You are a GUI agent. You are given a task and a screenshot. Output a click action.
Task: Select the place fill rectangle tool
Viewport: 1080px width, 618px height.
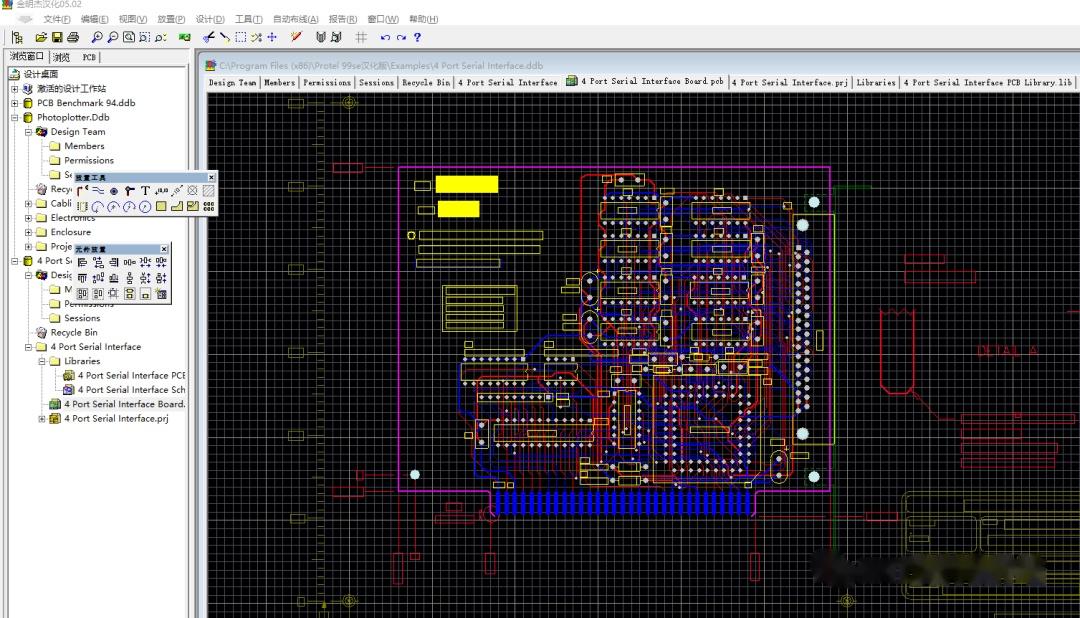(x=160, y=206)
